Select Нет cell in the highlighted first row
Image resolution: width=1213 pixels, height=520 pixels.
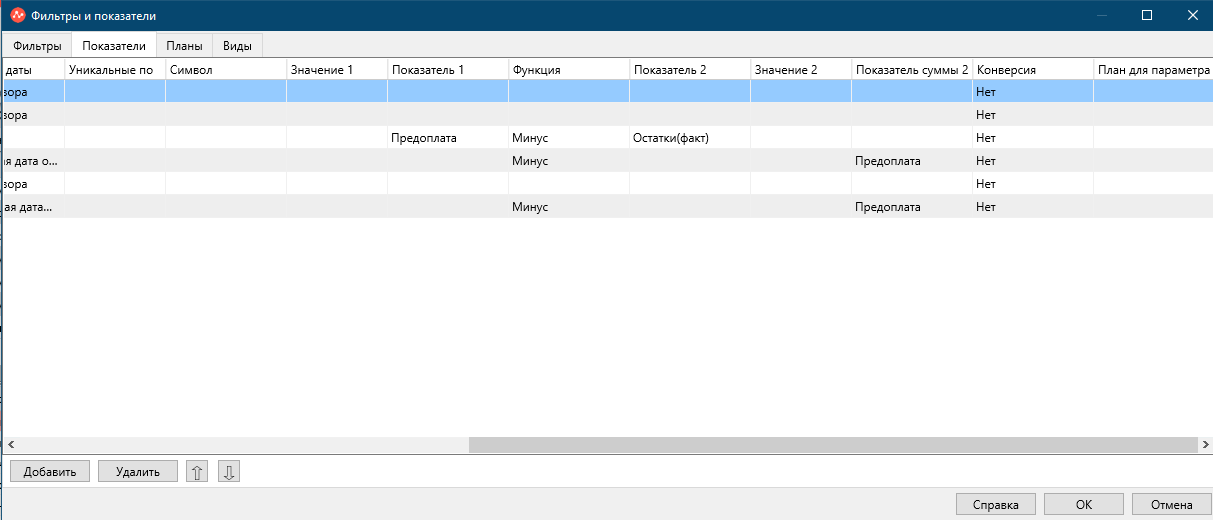click(x=1033, y=92)
